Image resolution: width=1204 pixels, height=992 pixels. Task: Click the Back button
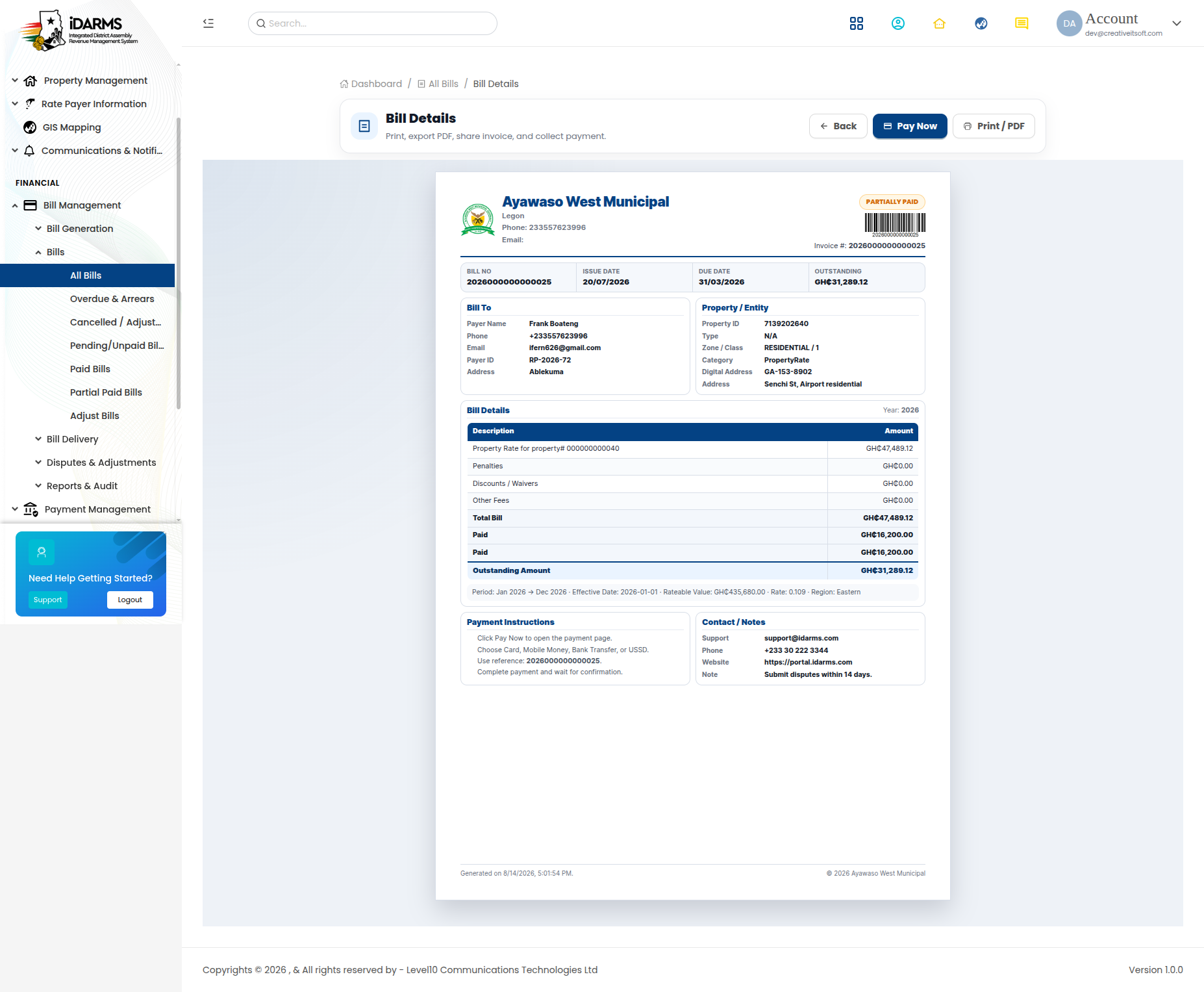click(x=838, y=126)
